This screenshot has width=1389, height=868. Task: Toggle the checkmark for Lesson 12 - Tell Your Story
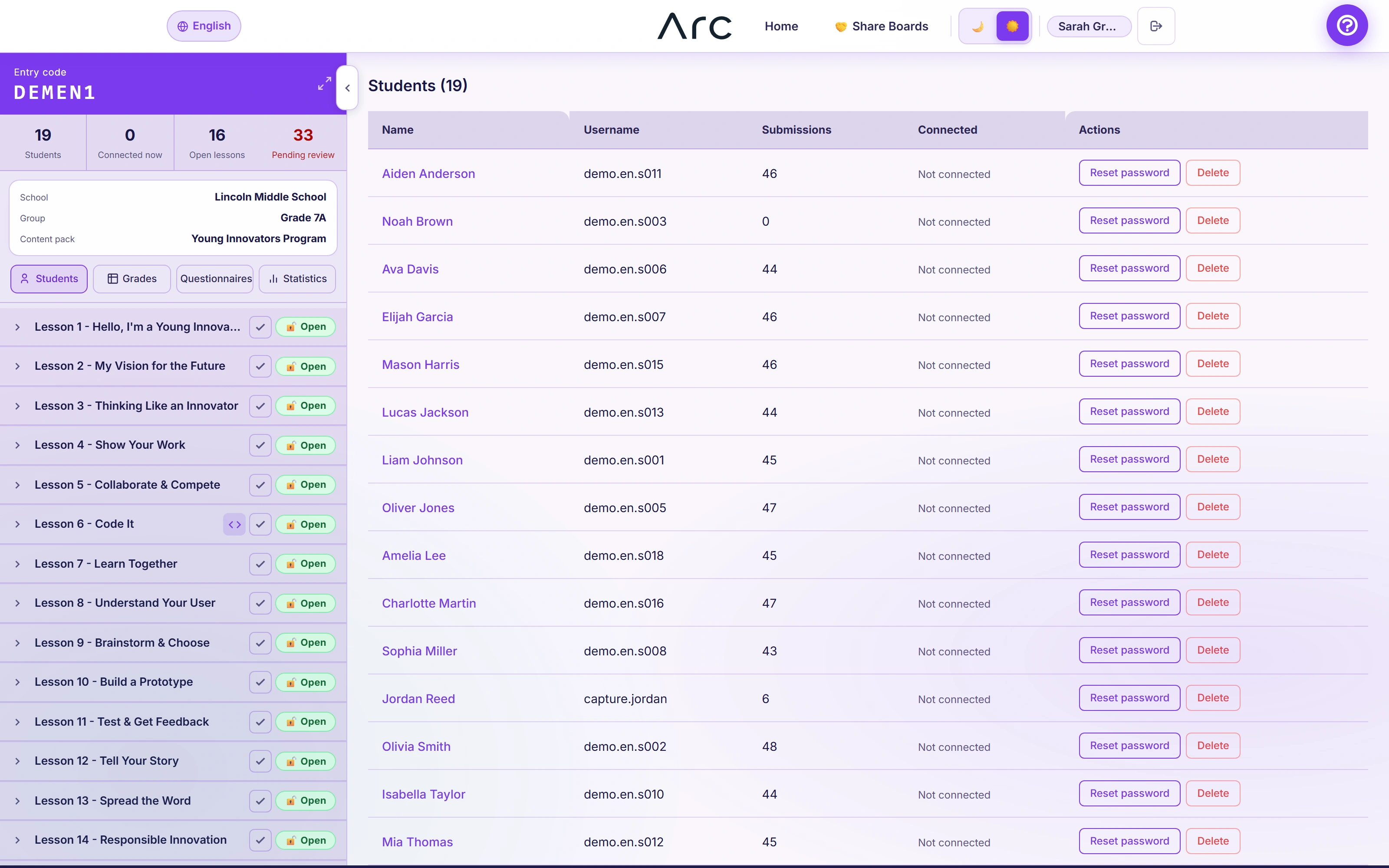coord(260,761)
